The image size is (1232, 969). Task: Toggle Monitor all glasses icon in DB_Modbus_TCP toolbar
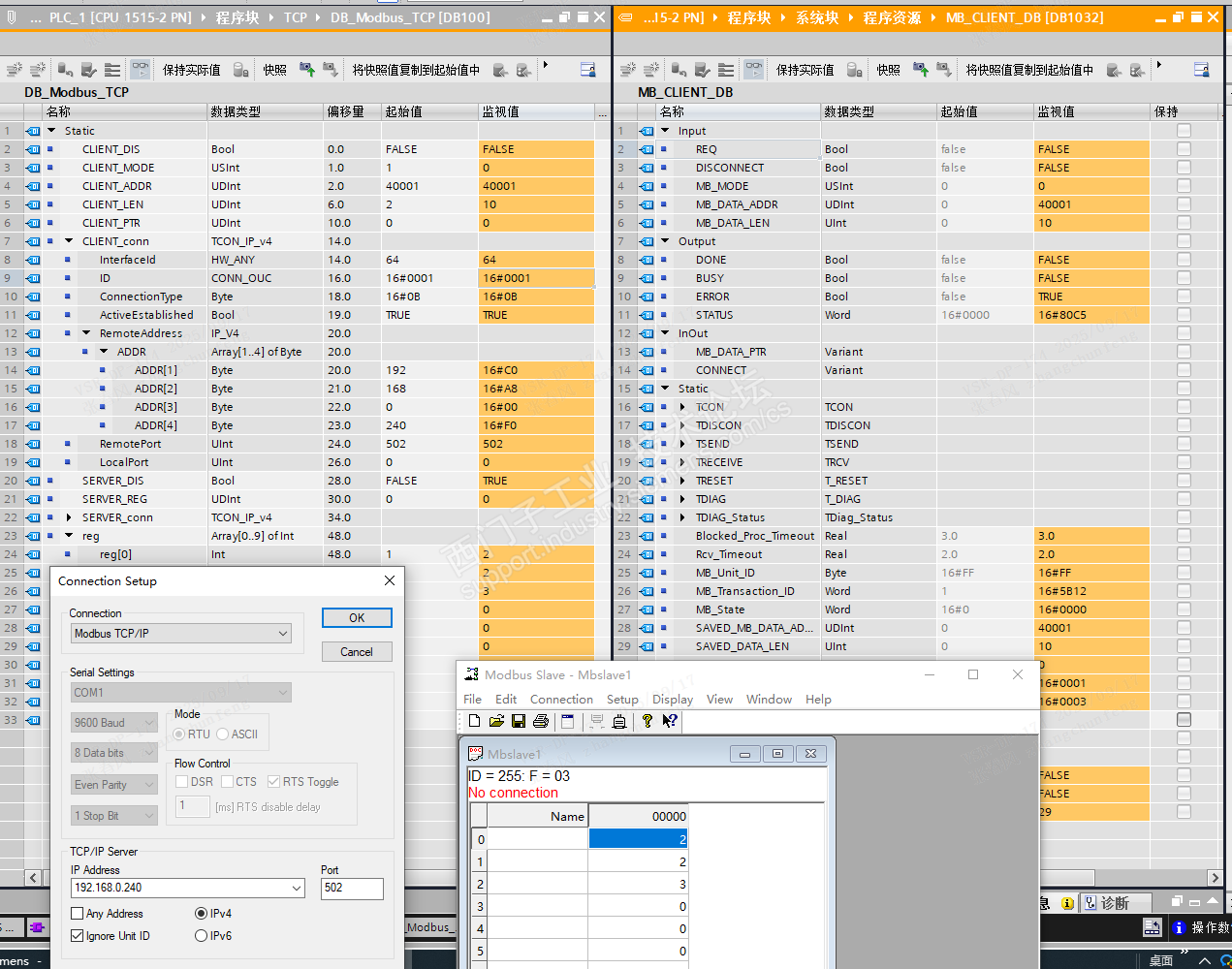coord(141,69)
